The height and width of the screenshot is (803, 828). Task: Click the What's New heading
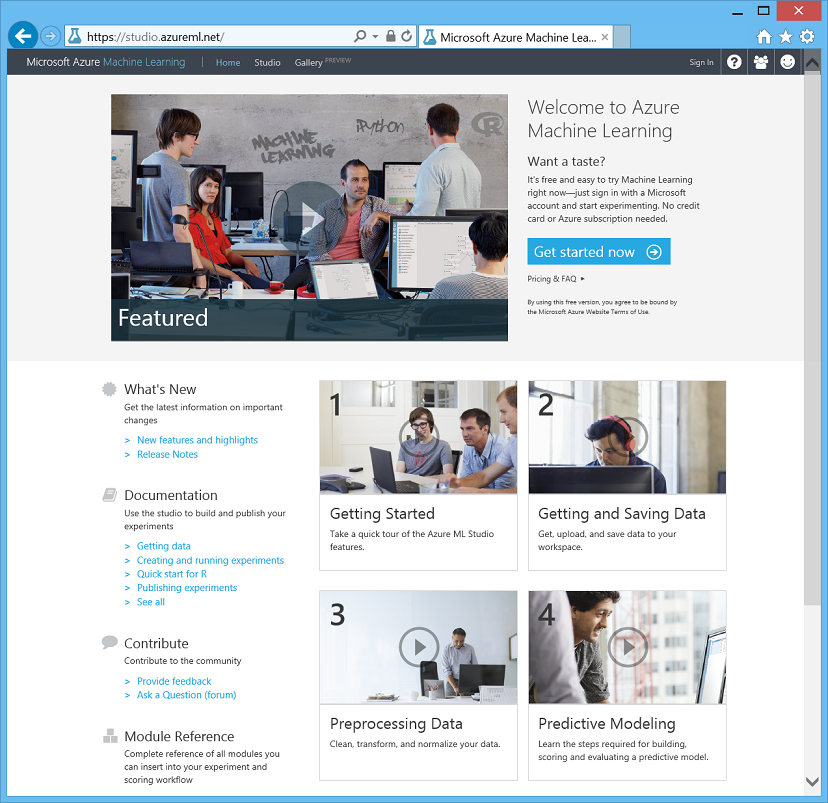click(x=160, y=389)
